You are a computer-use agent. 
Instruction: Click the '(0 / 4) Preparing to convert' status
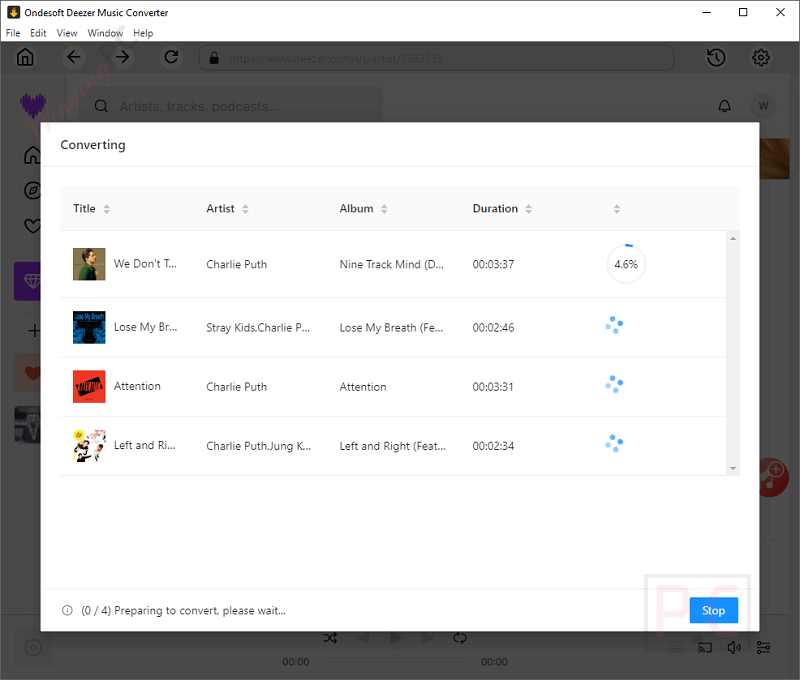pos(183,611)
